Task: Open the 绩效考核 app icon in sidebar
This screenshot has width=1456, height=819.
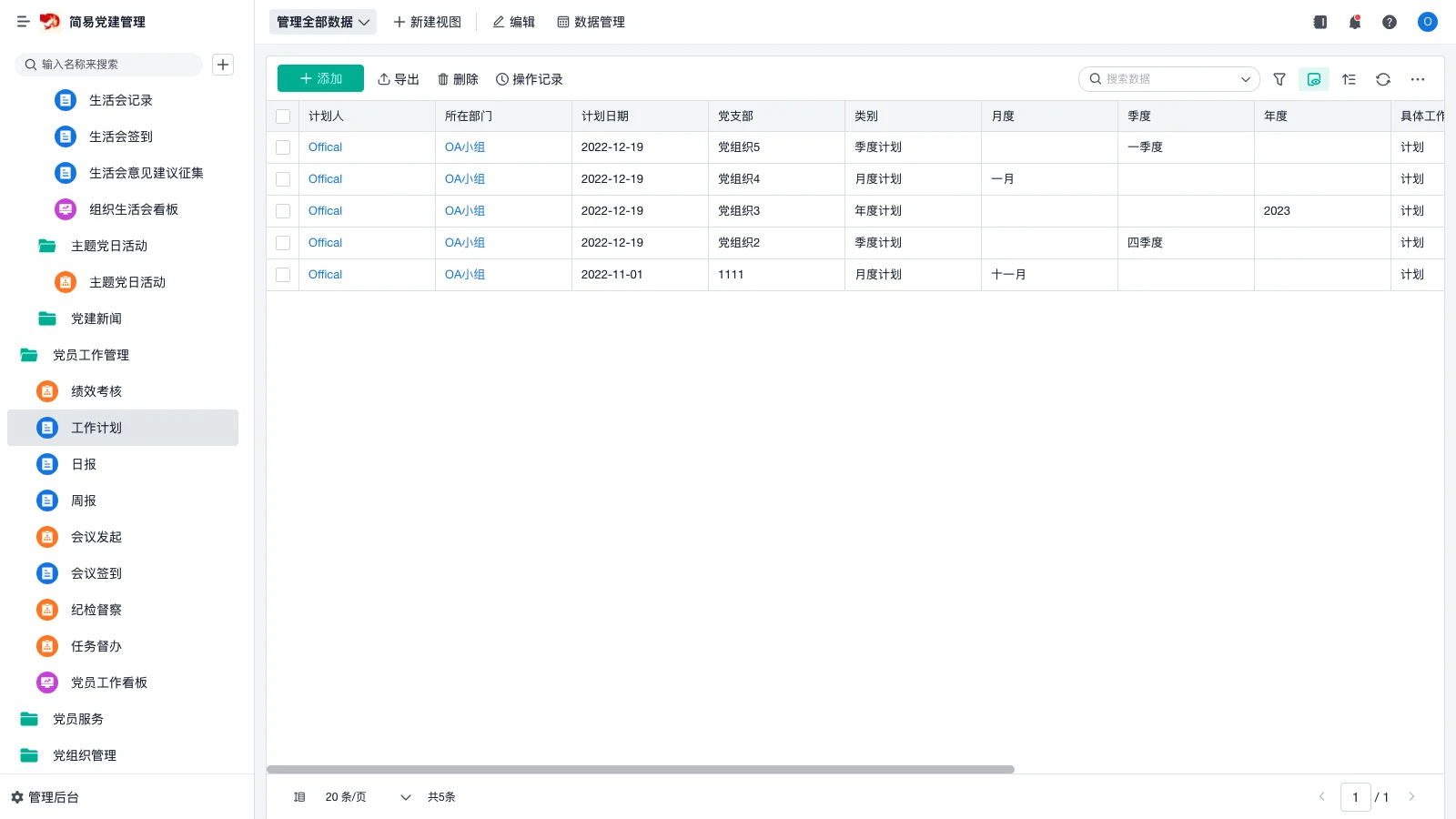Action: (46, 391)
